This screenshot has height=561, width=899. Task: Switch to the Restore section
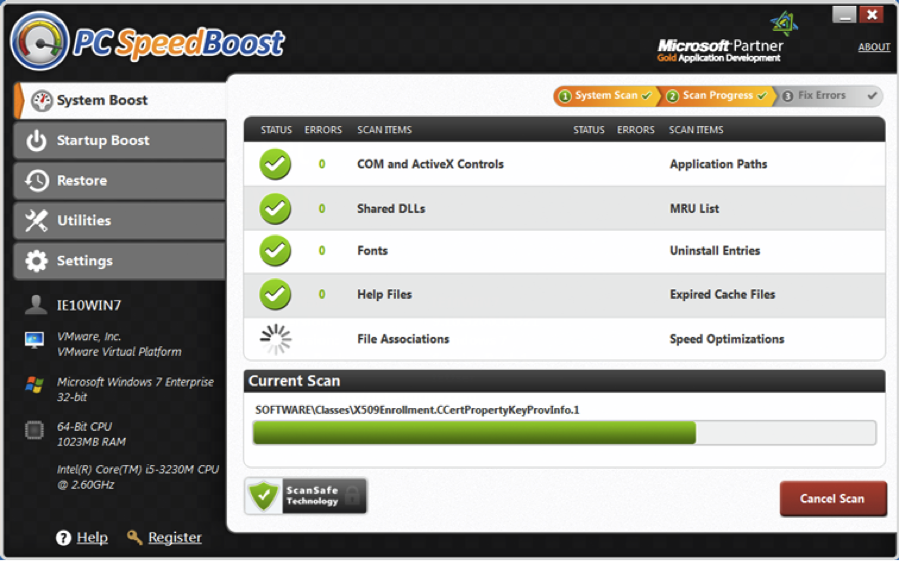point(120,181)
